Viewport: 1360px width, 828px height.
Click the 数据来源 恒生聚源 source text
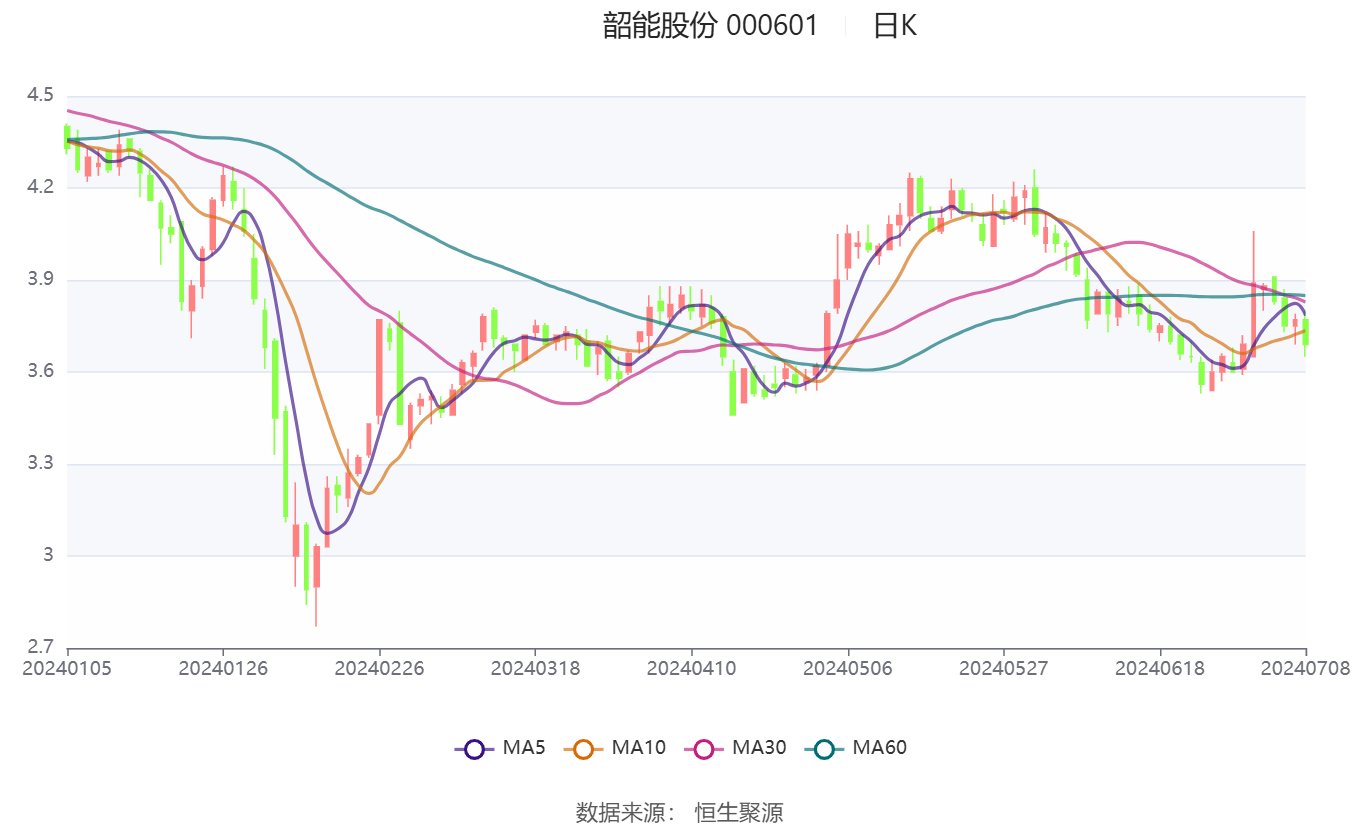coord(680,812)
